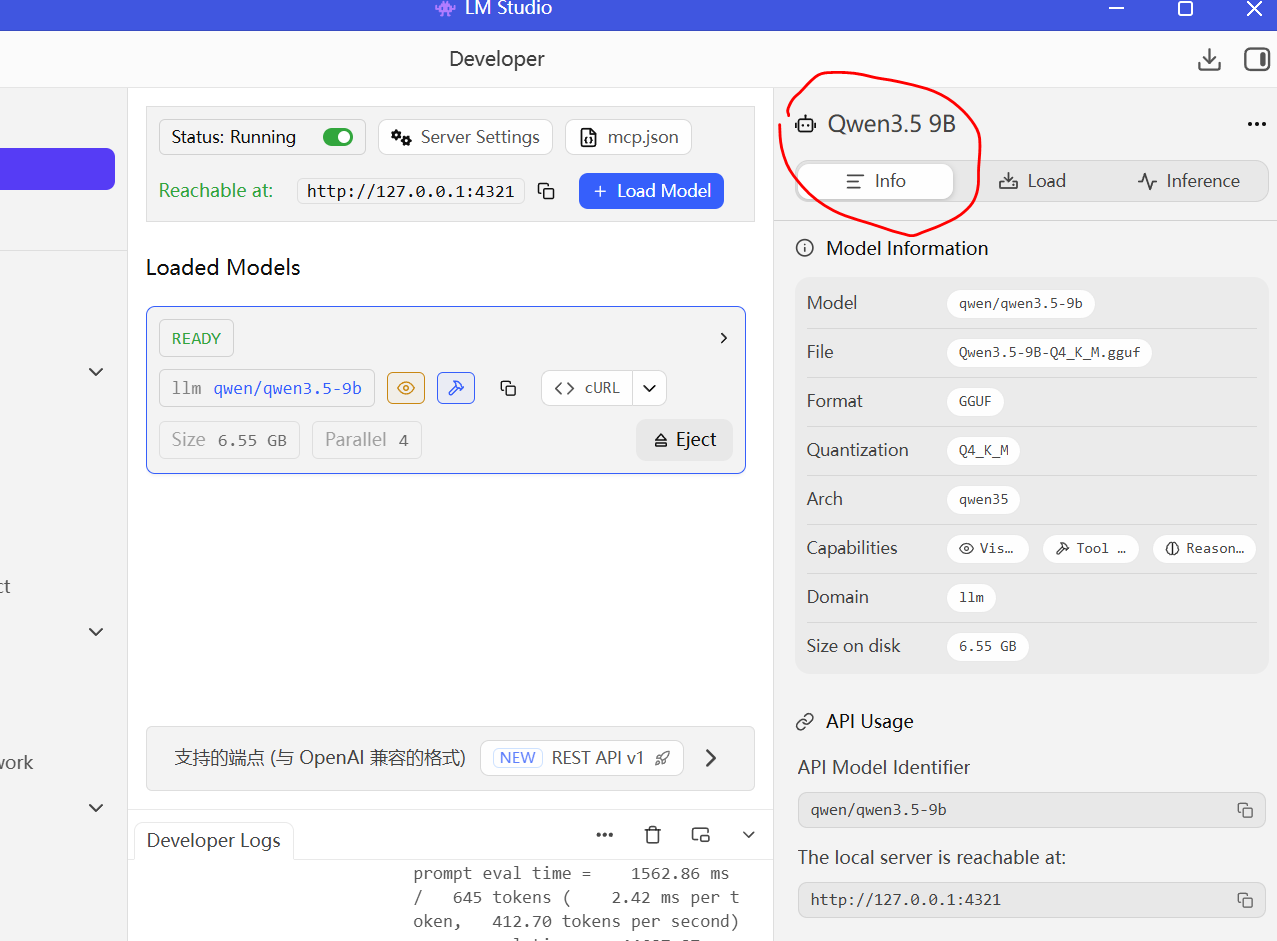Switch to the Inference tab
Image resolution: width=1277 pixels, height=941 pixels.
1188,181
